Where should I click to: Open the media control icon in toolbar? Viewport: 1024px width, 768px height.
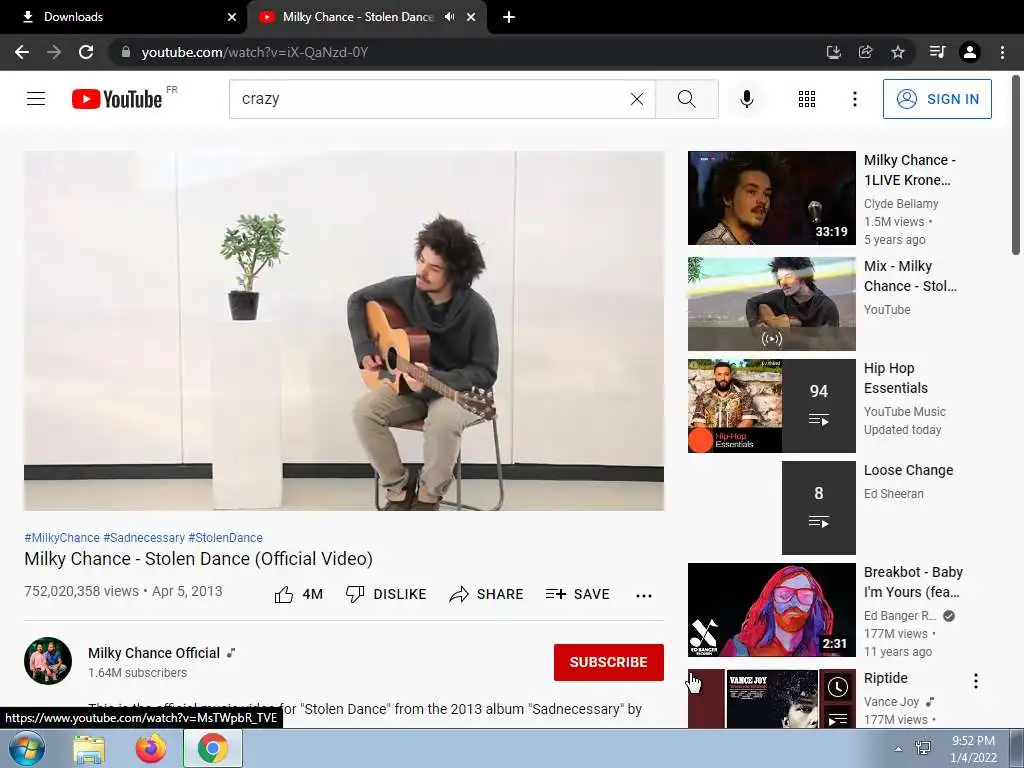click(937, 52)
